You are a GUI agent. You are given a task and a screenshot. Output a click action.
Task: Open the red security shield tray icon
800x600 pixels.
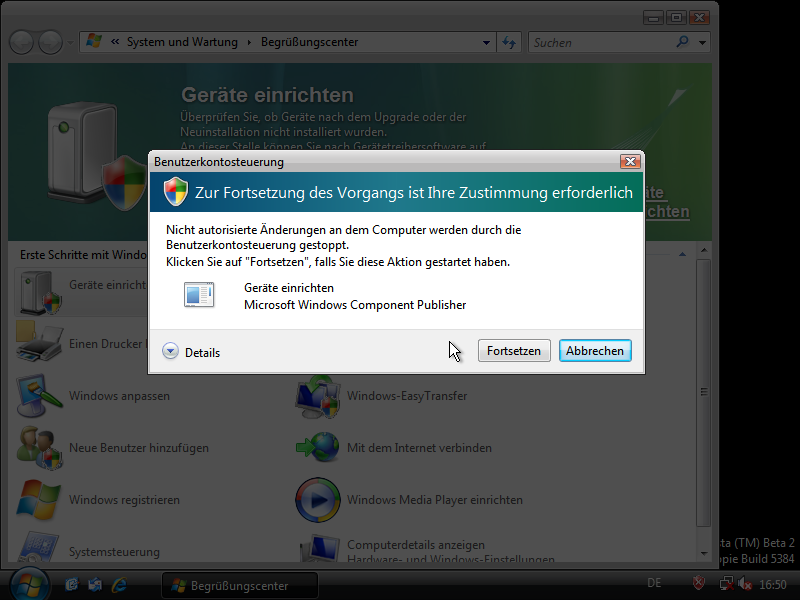(700, 584)
